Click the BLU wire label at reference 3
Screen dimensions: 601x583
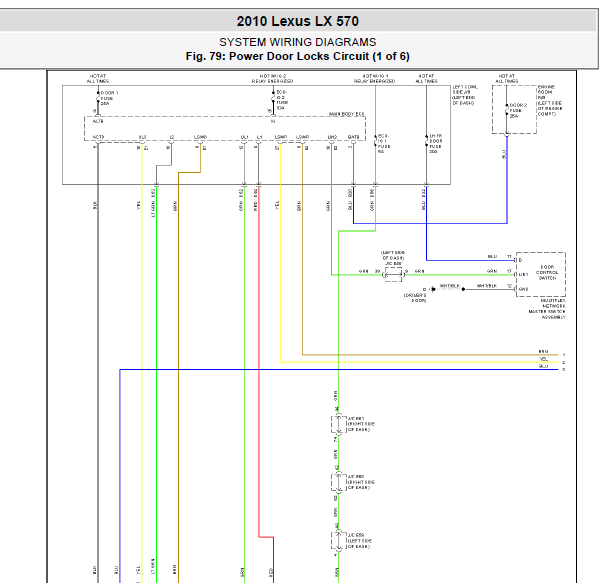[544, 366]
